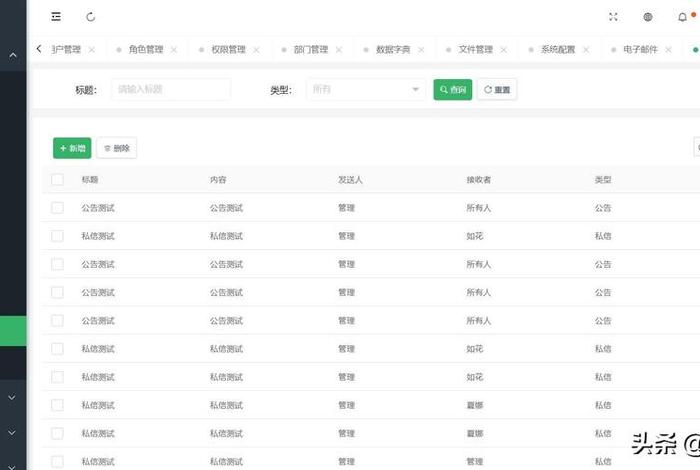The image size is (700, 470).
Task: Collapse the sidebar with the menu fold icon
Action: pyautogui.click(x=56, y=17)
